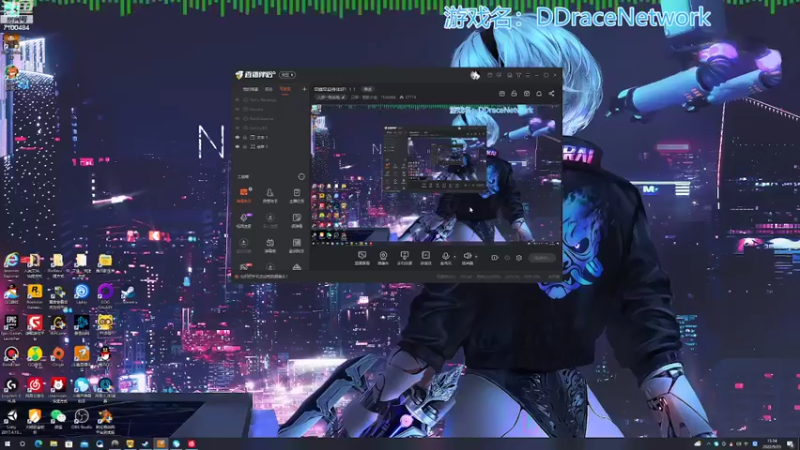
Task: Click the share icon at top right of preview
Action: [x=552, y=93]
